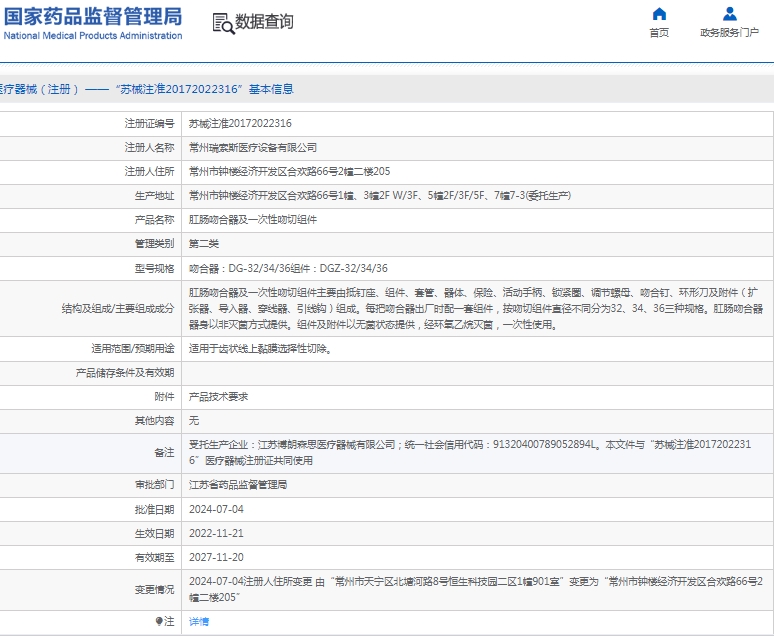Image resolution: width=774 pixels, height=637 pixels.
Task: Select expiry date 2027-11-20
Action: [x=216, y=557]
